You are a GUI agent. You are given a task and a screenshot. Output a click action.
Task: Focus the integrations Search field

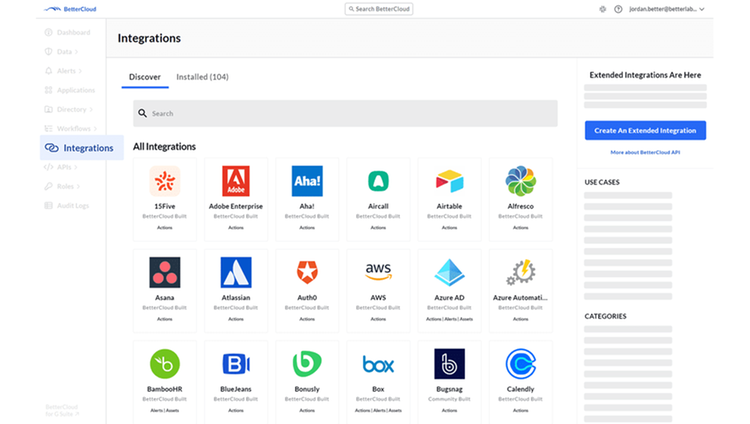[x=345, y=113]
